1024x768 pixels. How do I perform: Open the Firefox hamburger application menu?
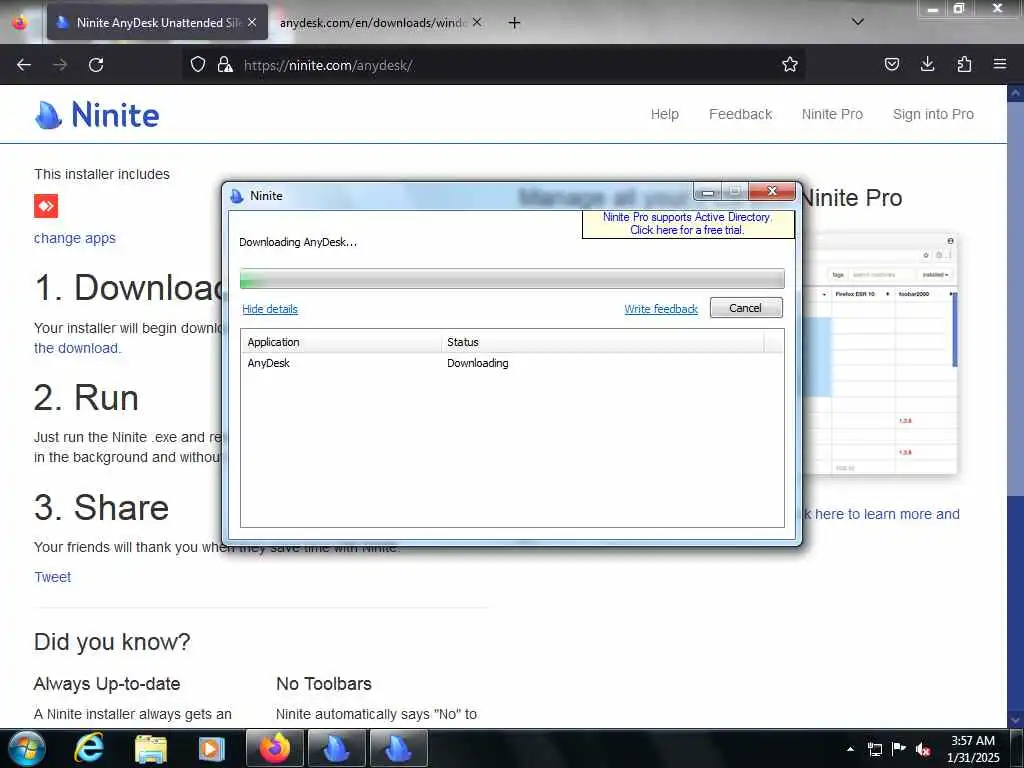[1000, 64]
